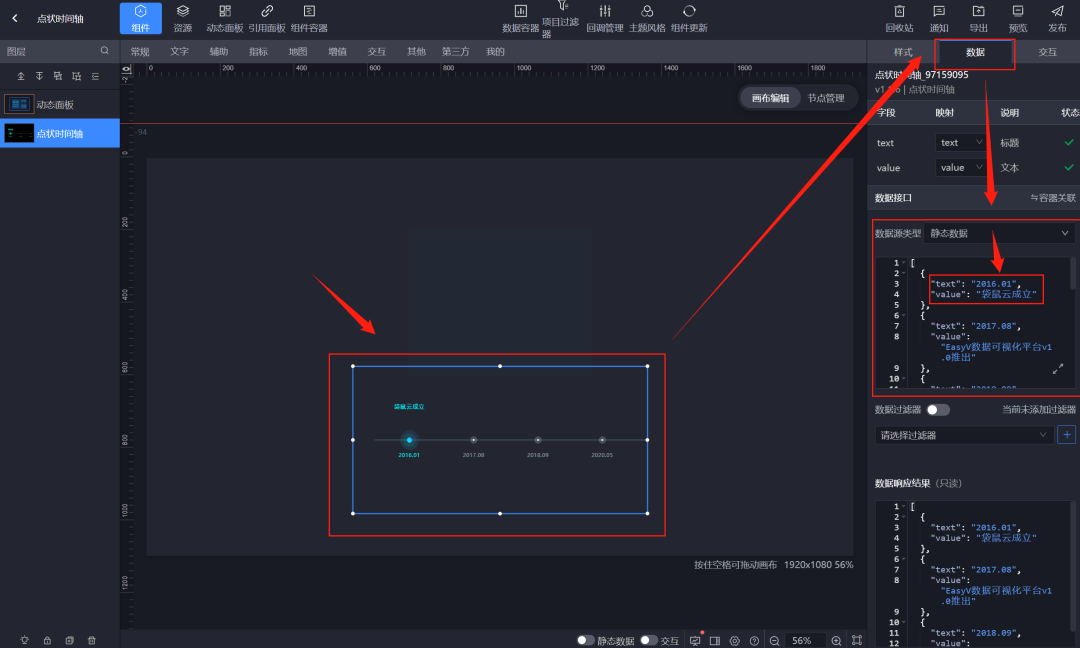1080x648 pixels.
Task: Open the 第三方 component category
Action: click(455, 52)
